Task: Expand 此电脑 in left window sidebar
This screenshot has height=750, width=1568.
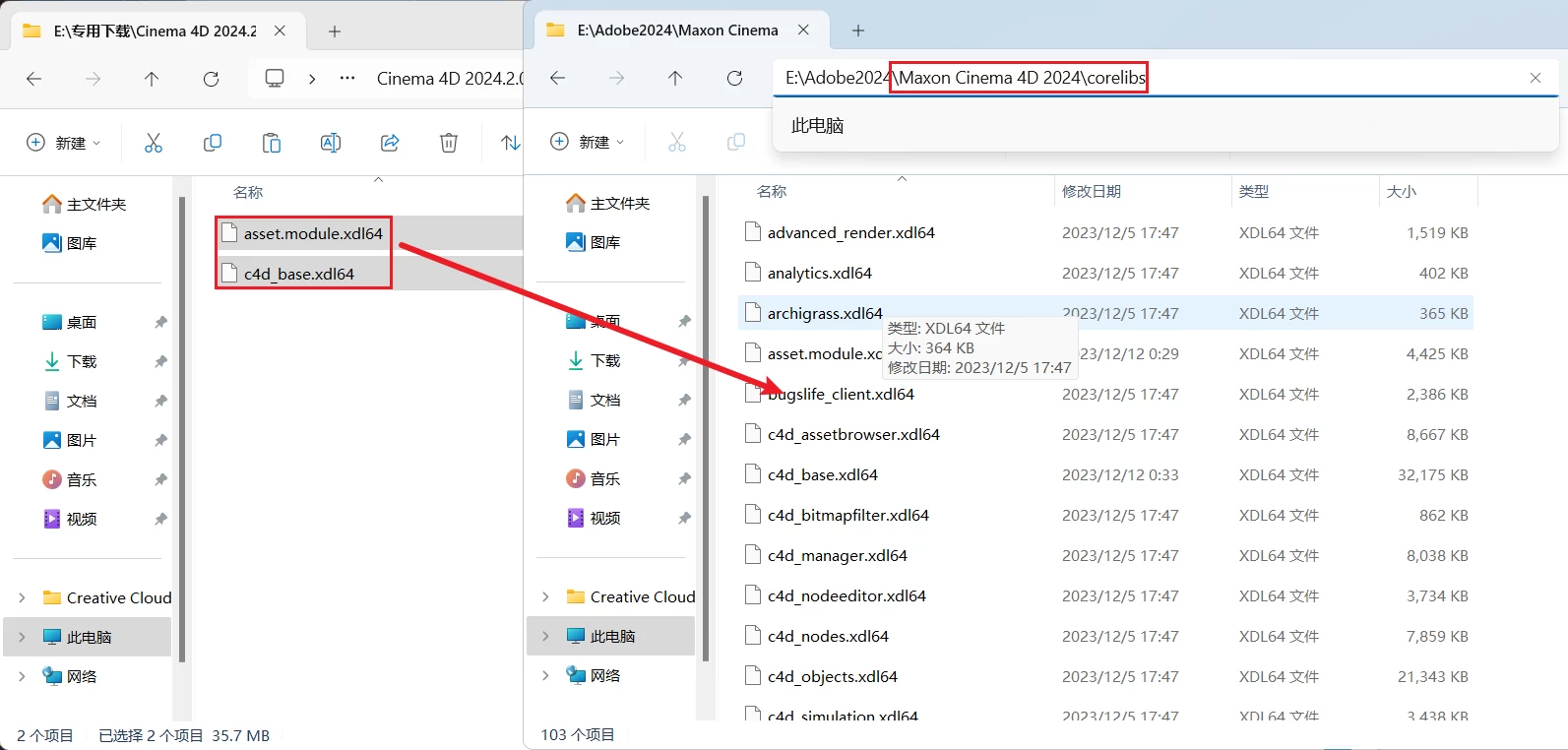Action: point(23,637)
